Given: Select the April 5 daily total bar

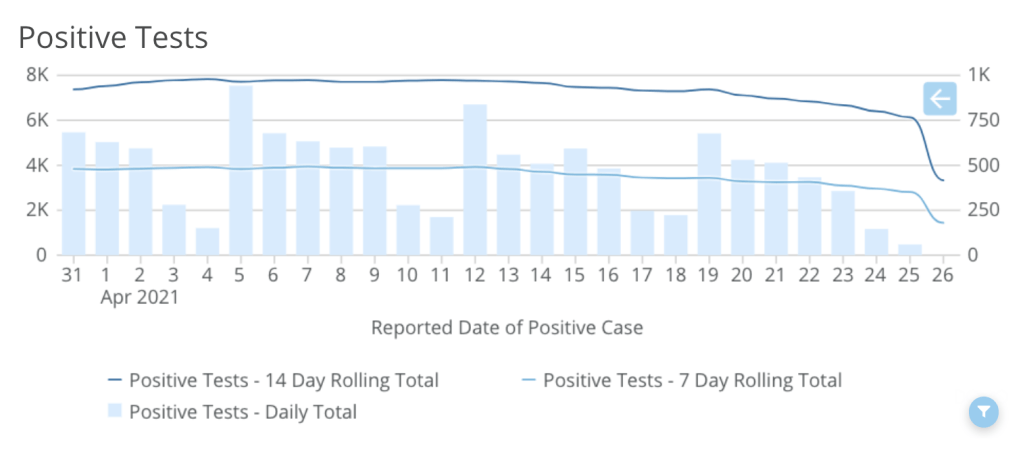Looking at the screenshot, I should click(241, 170).
